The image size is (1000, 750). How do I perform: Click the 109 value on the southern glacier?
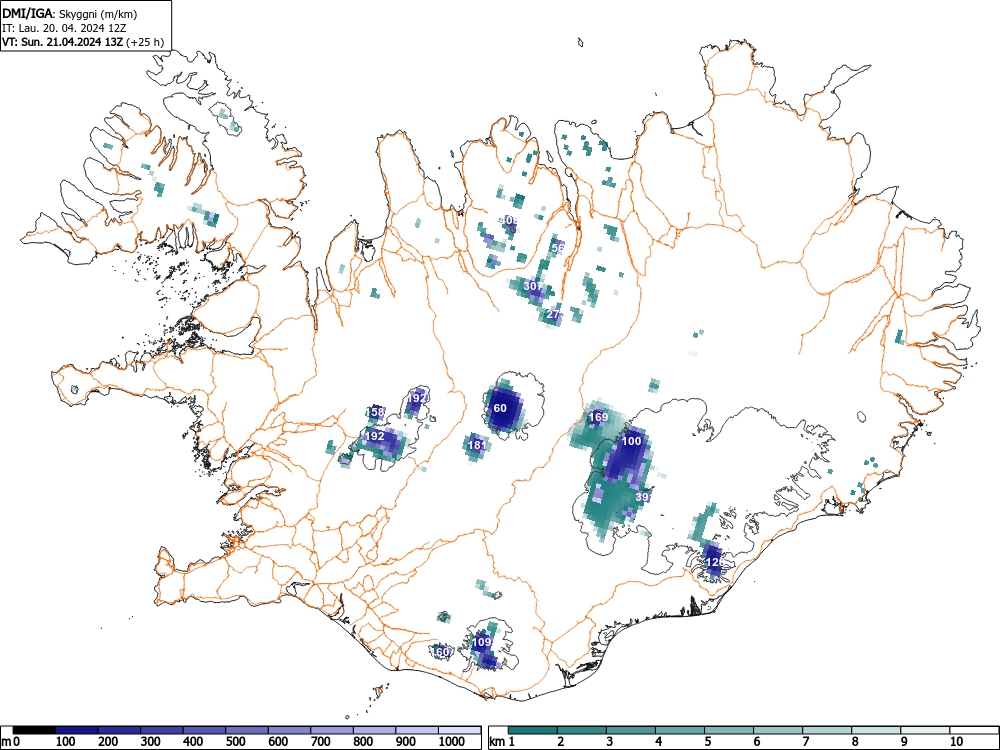[x=482, y=642]
